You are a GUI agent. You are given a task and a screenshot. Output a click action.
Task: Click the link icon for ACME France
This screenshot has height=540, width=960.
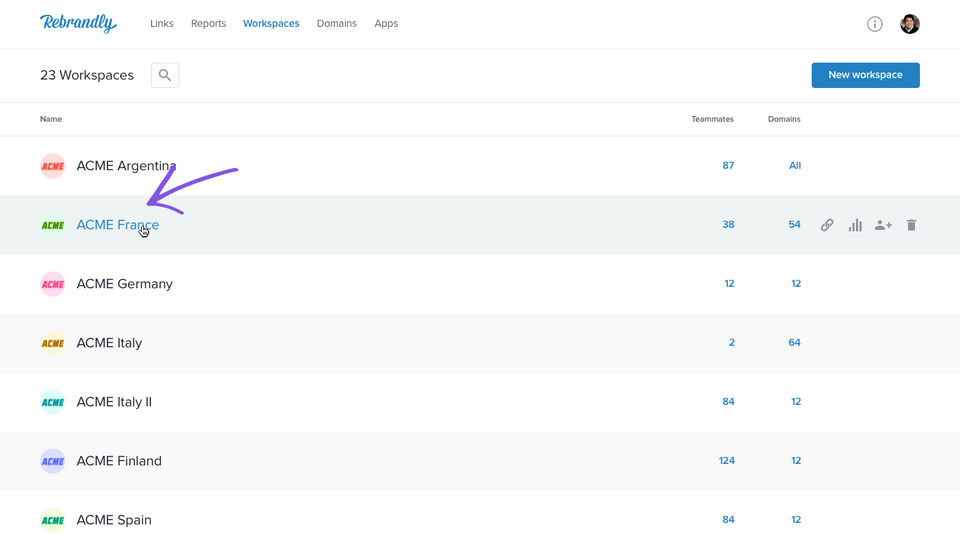pos(827,225)
